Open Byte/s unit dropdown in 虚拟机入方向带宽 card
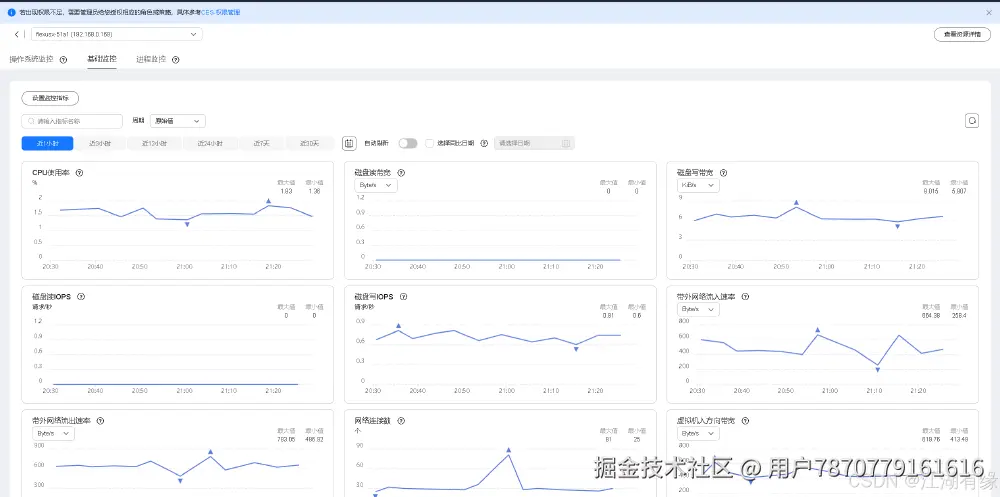 [x=698, y=434]
